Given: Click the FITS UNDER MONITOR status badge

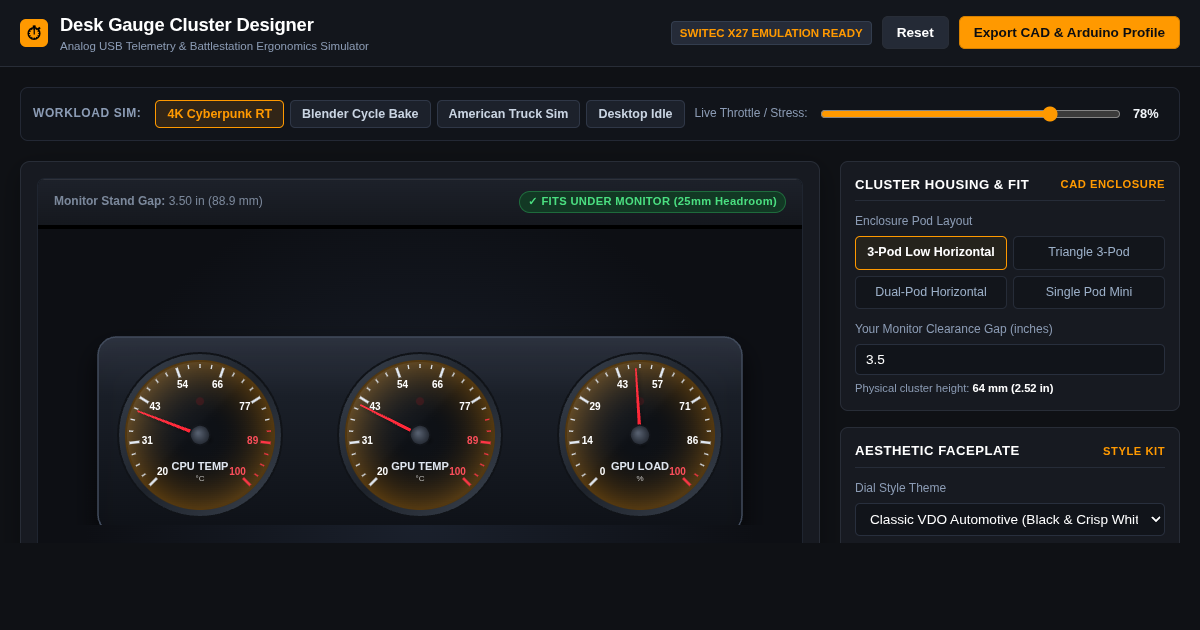Looking at the screenshot, I should coord(652,202).
